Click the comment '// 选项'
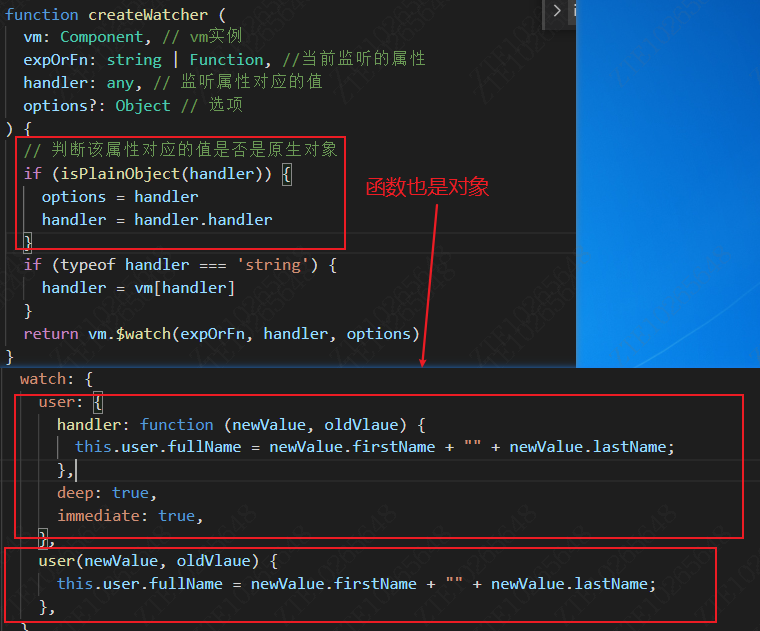The width and height of the screenshot is (760, 631). (x=212, y=105)
